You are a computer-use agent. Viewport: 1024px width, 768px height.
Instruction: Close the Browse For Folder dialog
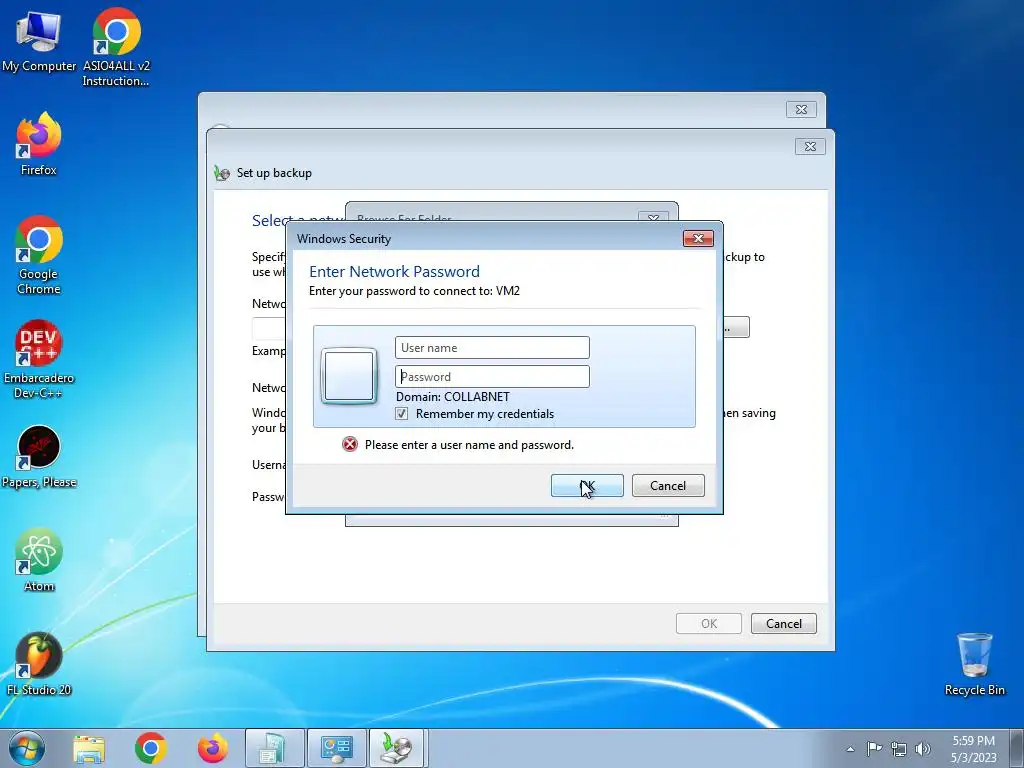653,217
